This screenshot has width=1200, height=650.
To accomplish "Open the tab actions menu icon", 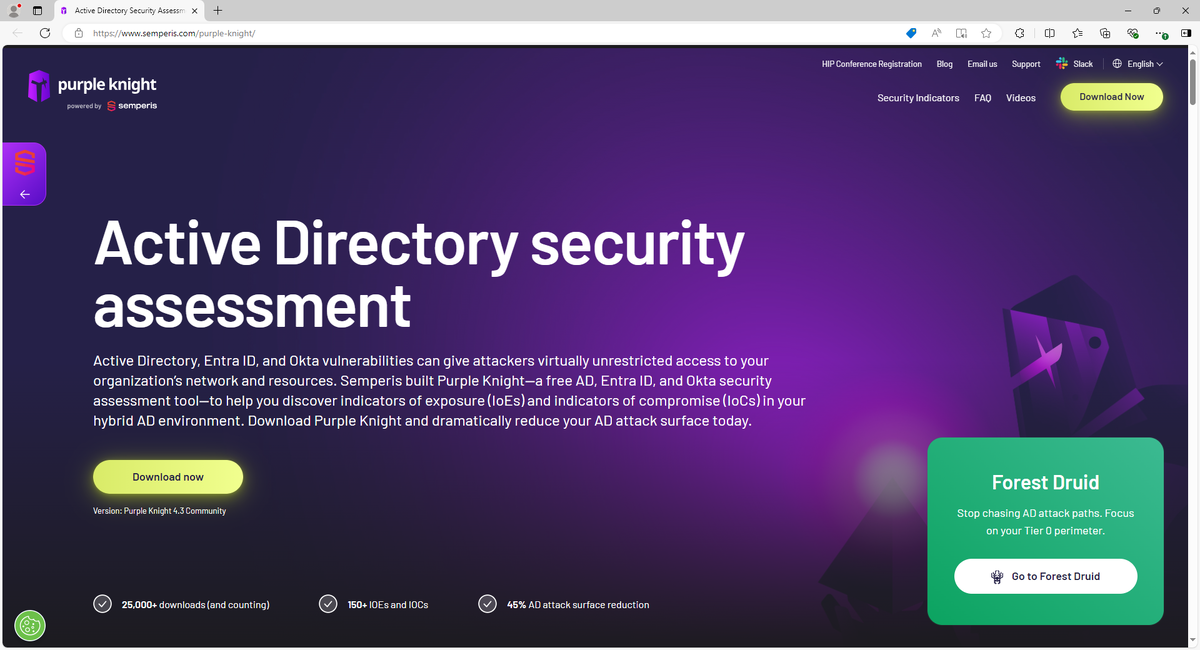I will coord(37,10).
